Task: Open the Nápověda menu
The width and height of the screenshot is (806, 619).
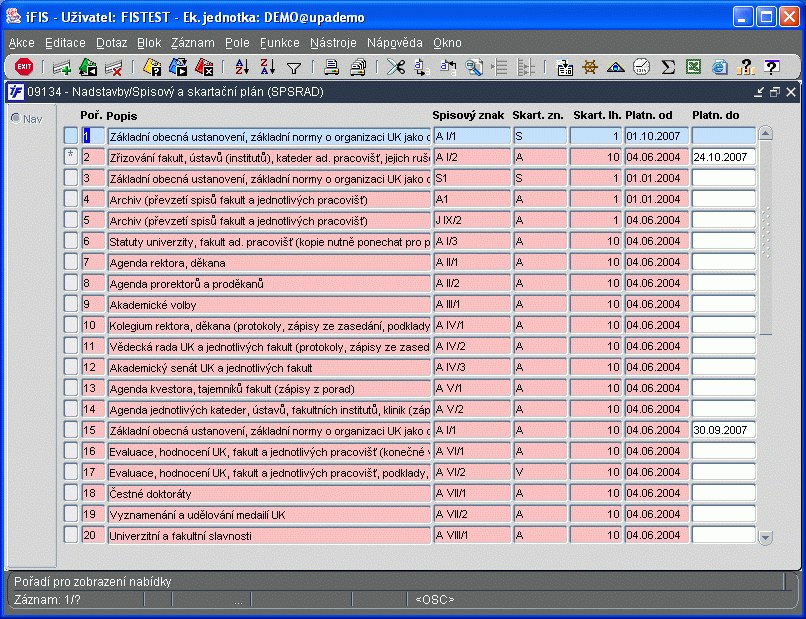Action: [x=395, y=43]
